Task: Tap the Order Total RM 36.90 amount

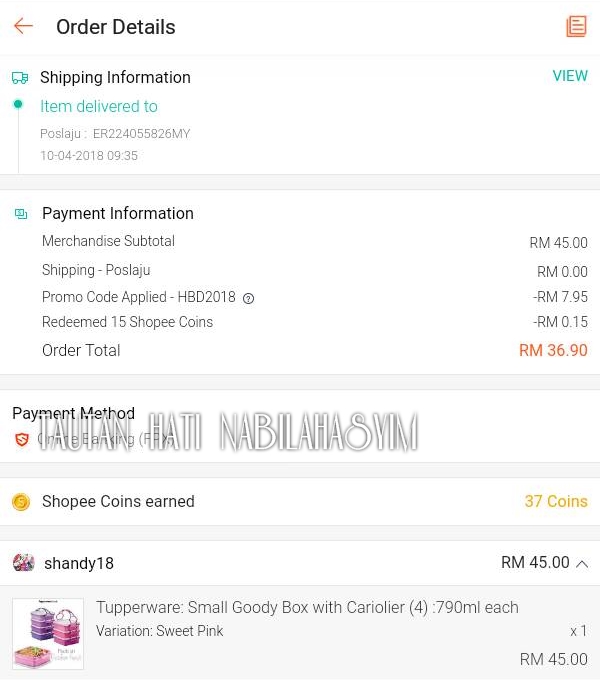Action: tap(553, 350)
